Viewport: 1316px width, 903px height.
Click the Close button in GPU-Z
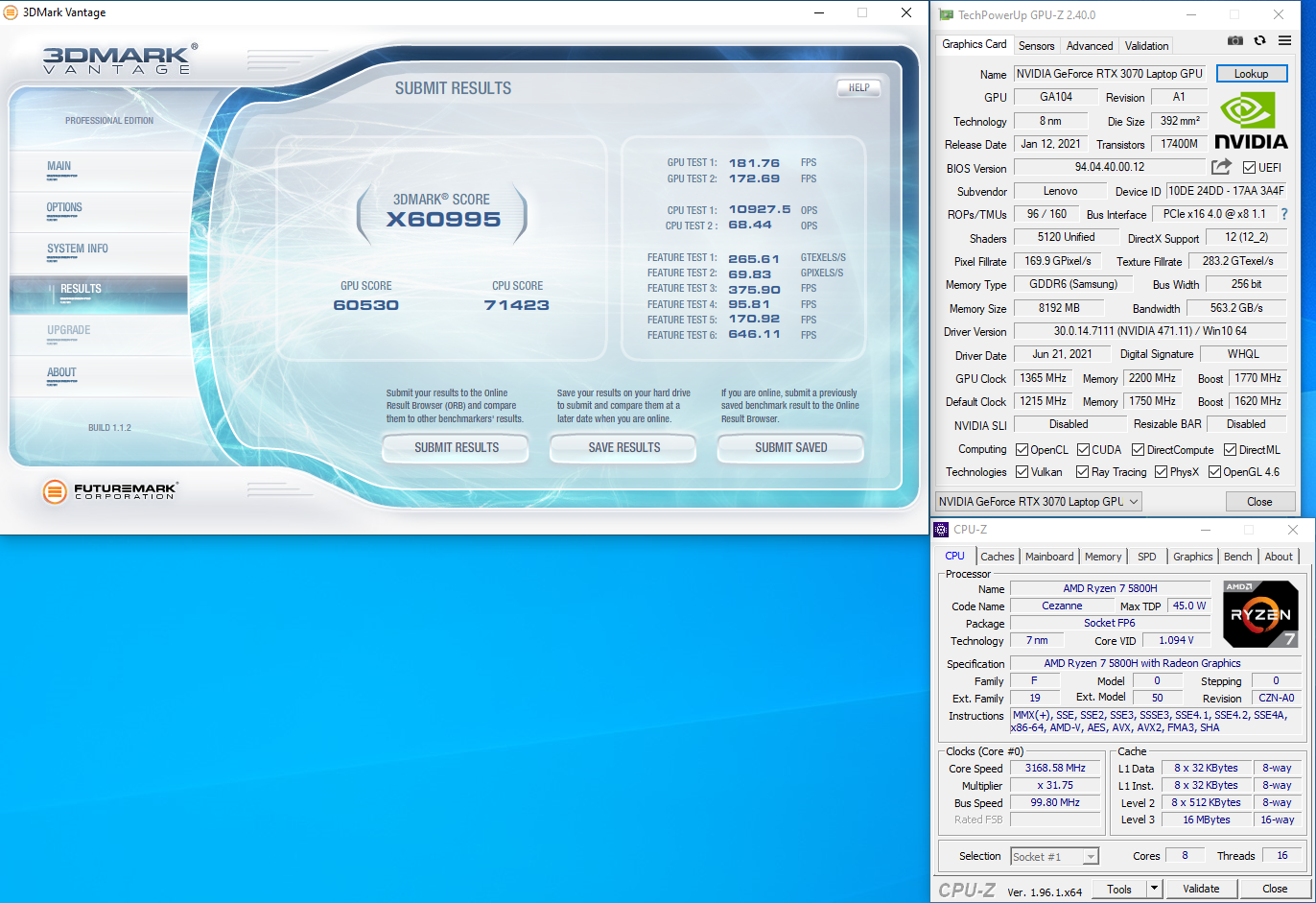coord(1259,502)
